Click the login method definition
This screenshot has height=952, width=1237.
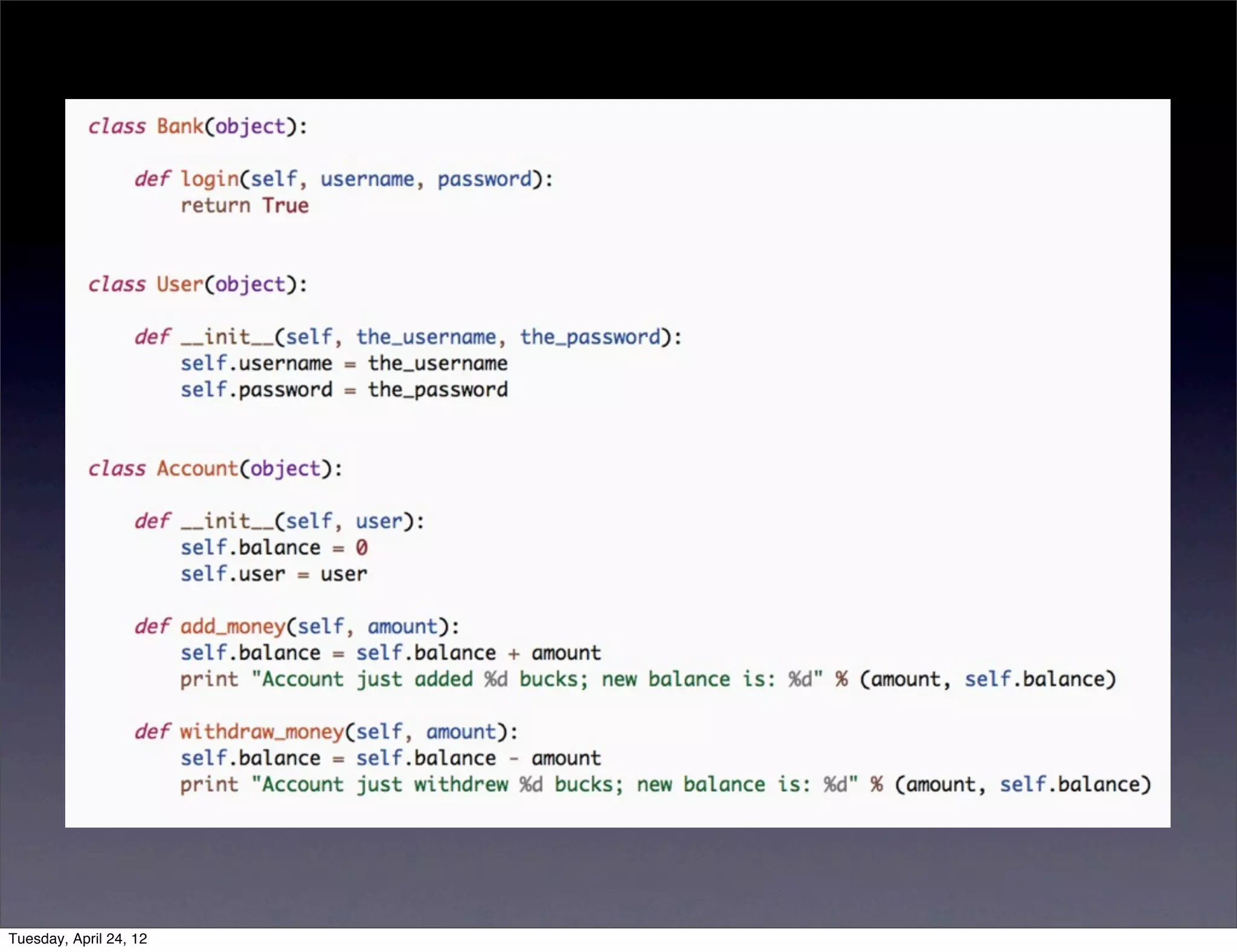343,179
